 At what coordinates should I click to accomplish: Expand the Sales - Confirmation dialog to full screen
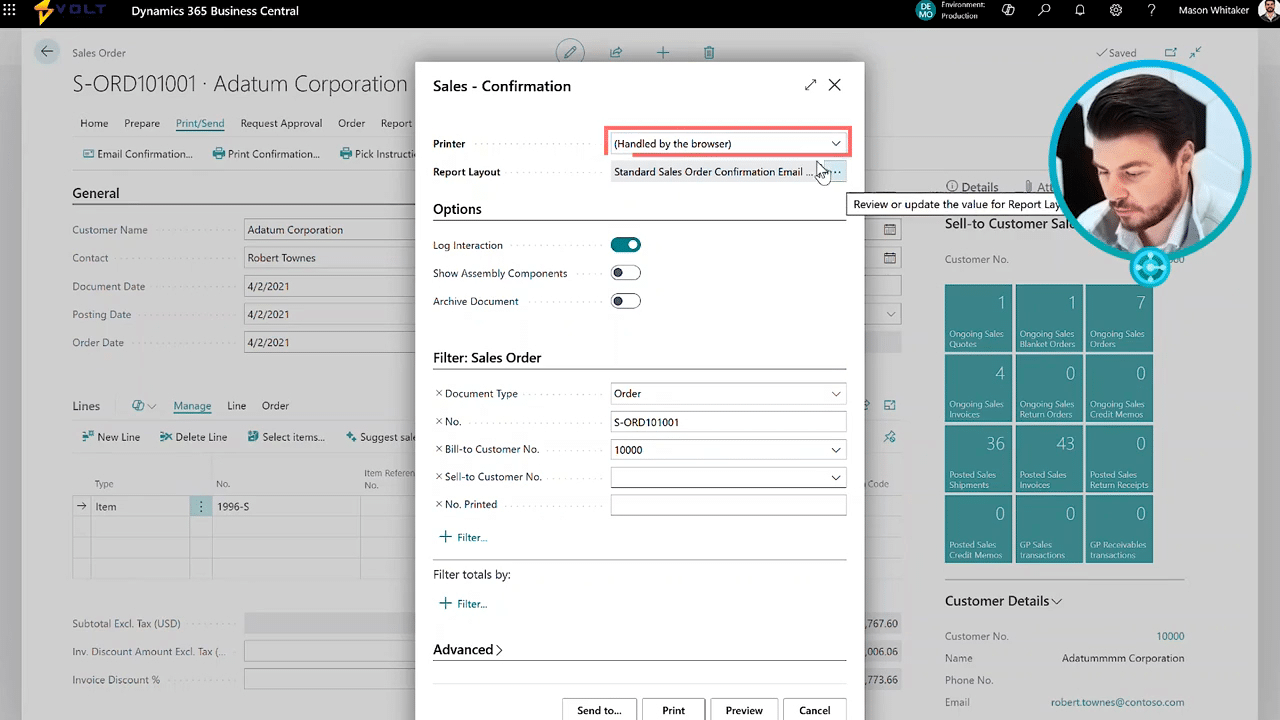(810, 85)
